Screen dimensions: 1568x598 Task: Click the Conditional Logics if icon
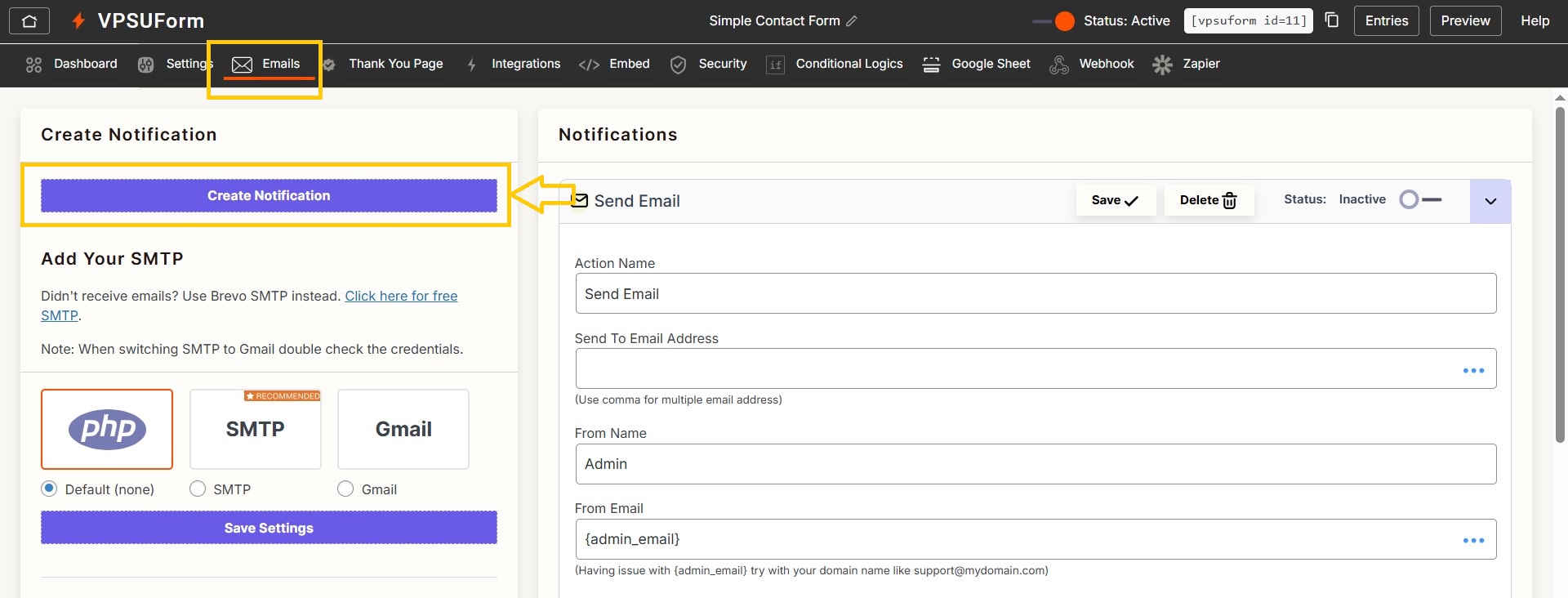(775, 65)
